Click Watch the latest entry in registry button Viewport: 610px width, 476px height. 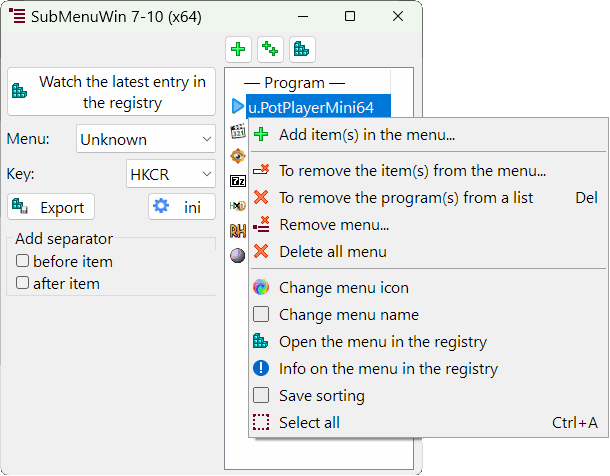coord(111,92)
